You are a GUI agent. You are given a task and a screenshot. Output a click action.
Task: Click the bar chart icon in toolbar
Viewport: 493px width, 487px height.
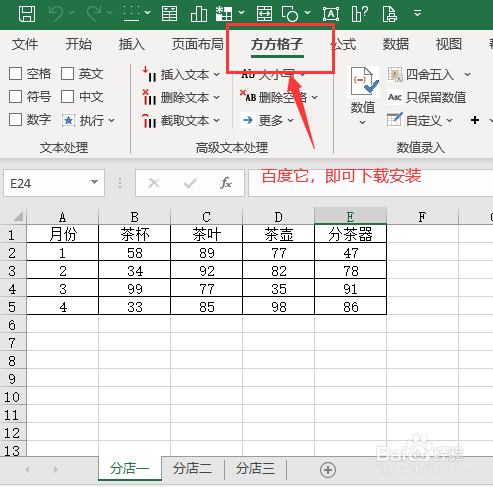[x=199, y=14]
